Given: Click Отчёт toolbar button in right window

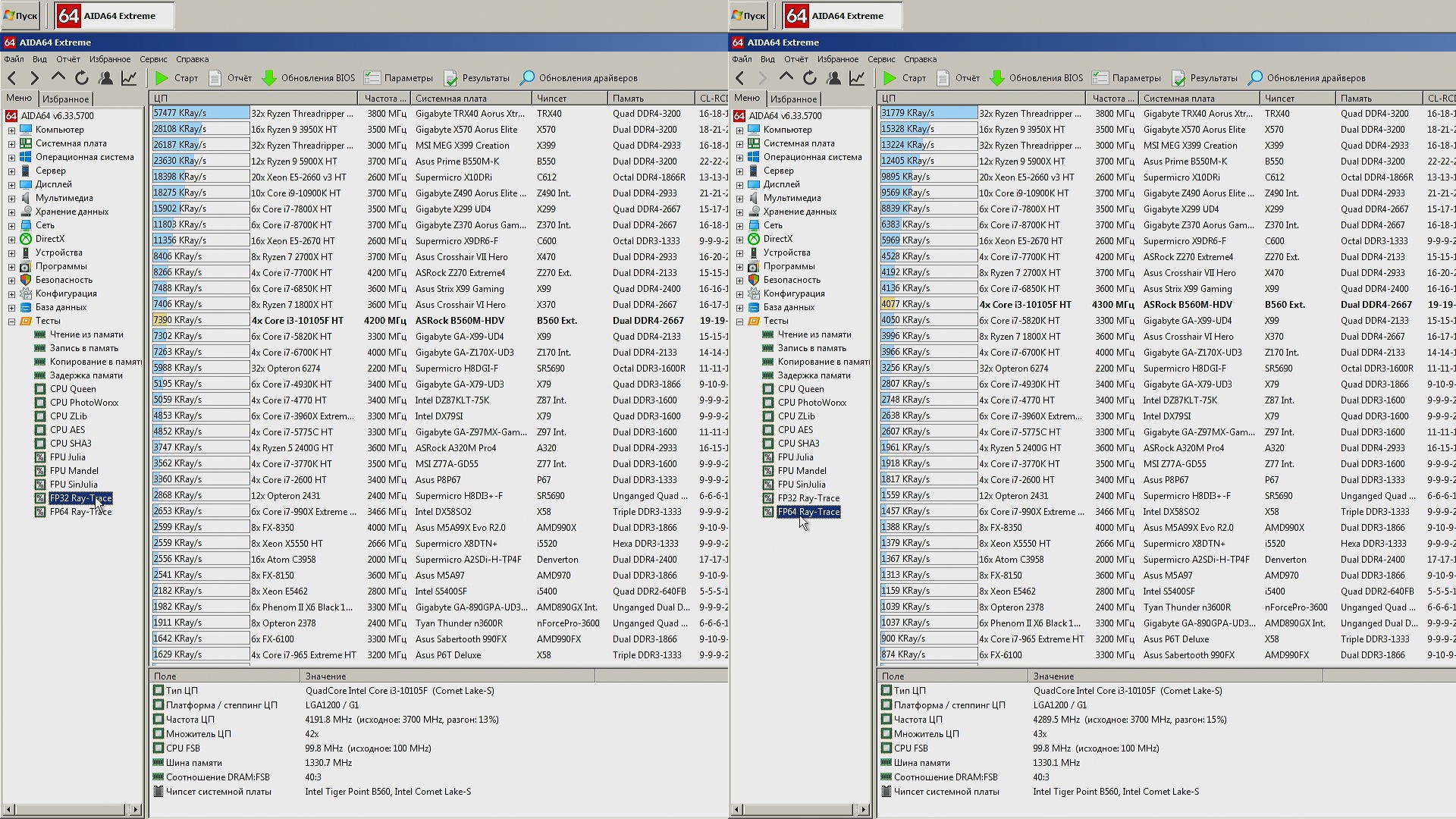Looking at the screenshot, I should pos(959,78).
